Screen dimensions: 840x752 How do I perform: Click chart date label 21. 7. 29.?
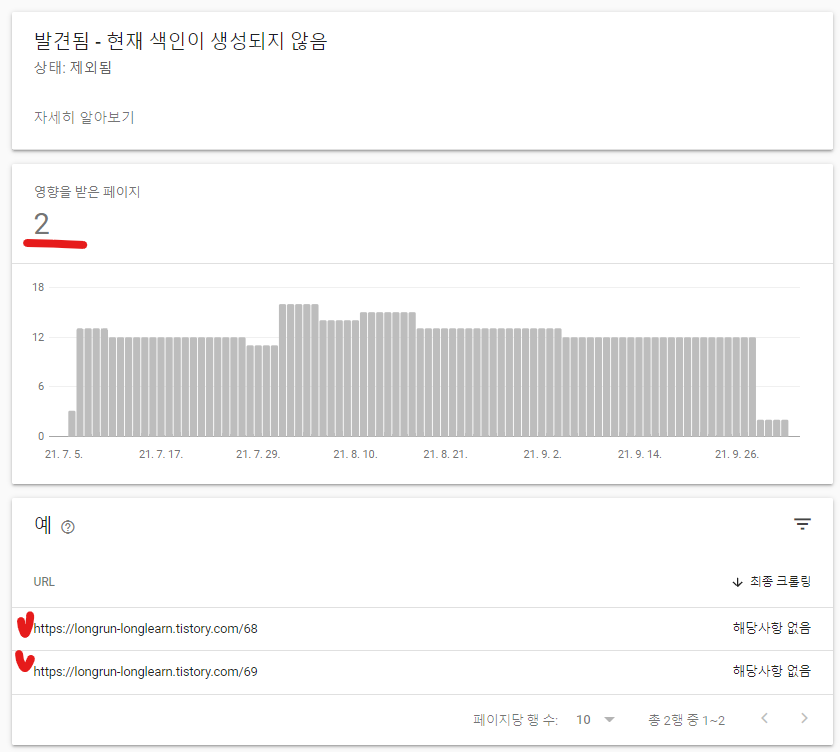tap(258, 454)
